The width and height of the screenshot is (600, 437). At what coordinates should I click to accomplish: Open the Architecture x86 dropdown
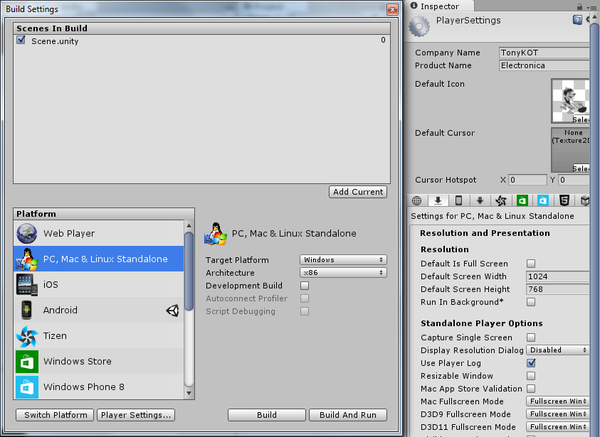(343, 273)
